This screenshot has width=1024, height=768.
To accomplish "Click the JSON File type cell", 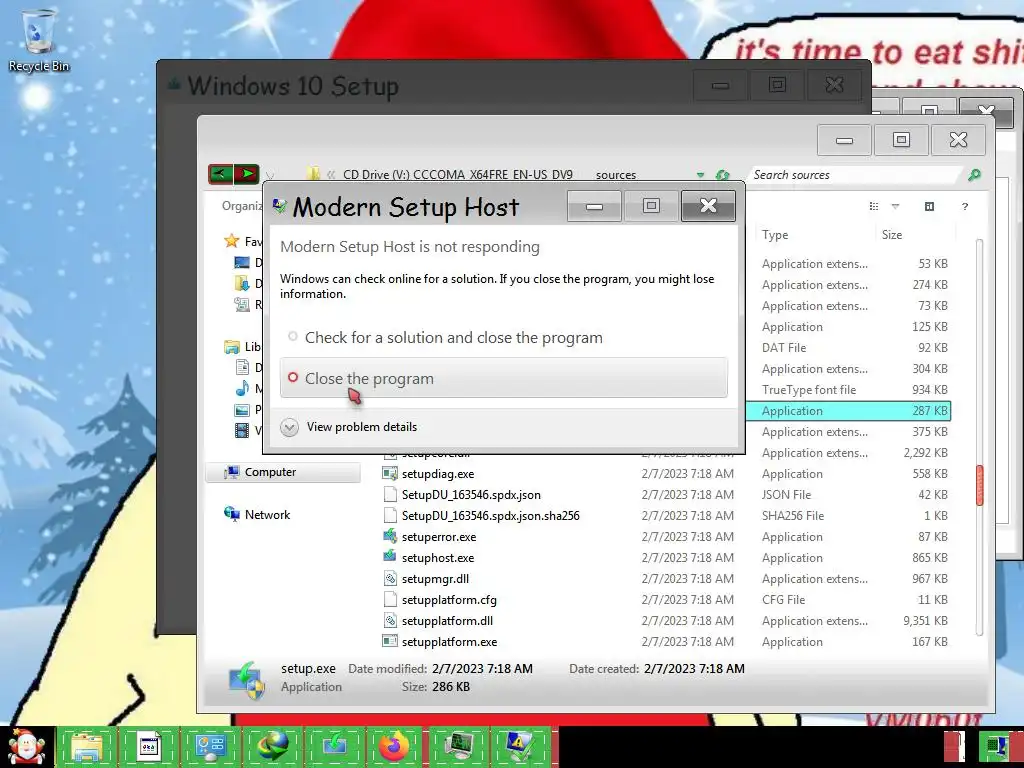I will (x=786, y=494).
